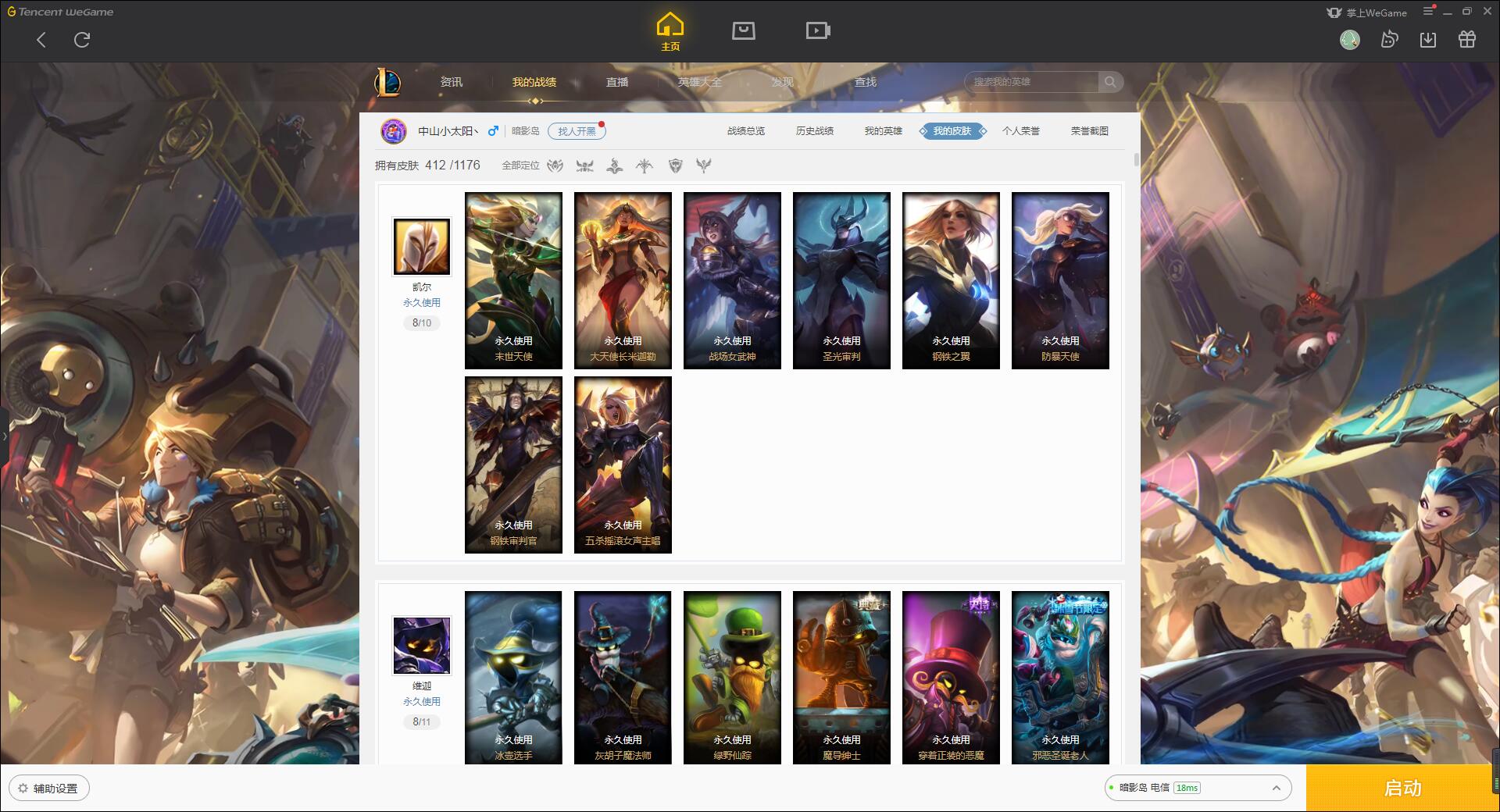Open the 英雄大全 tab

coord(700,82)
